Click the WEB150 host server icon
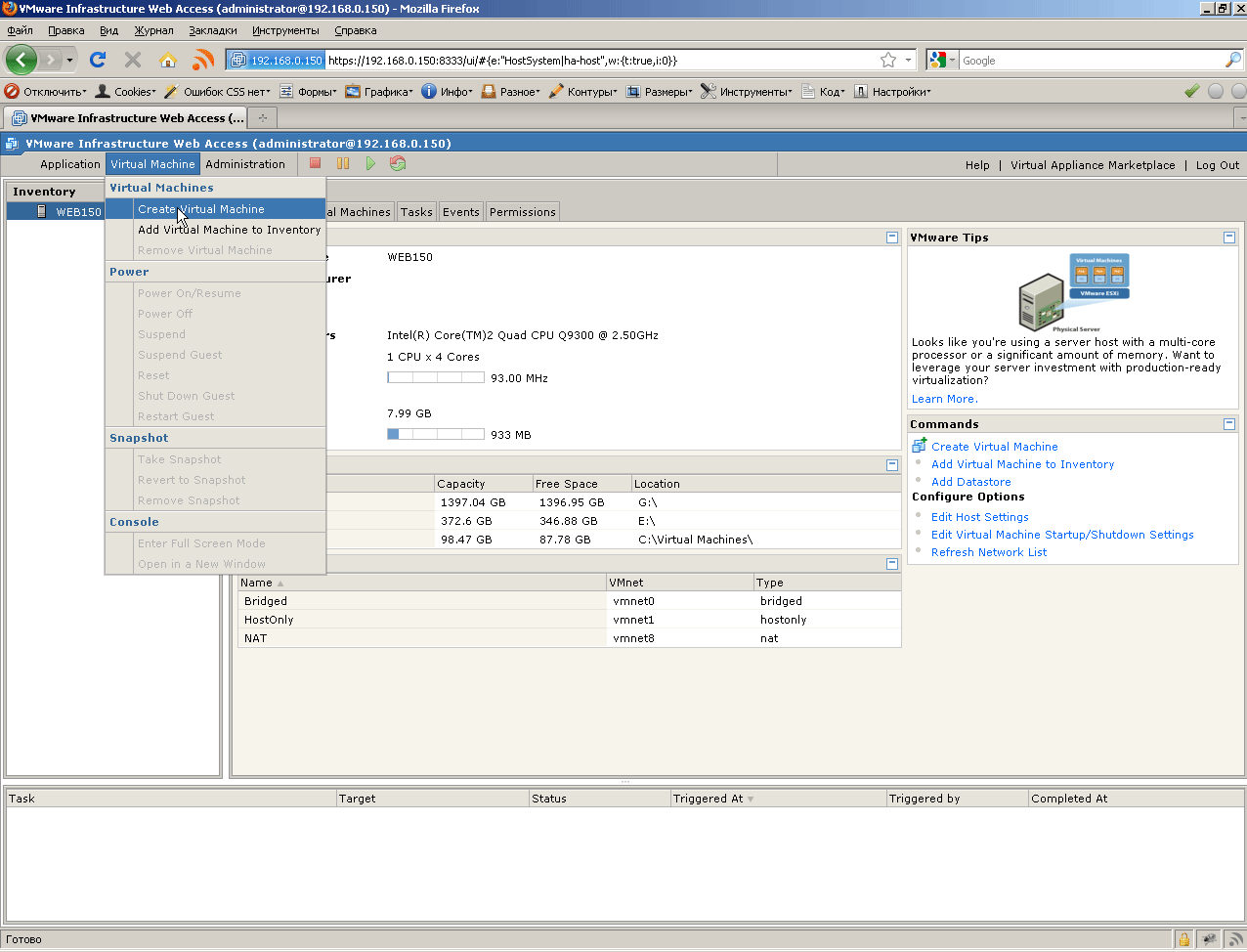The height and width of the screenshot is (952, 1247). tap(41, 211)
